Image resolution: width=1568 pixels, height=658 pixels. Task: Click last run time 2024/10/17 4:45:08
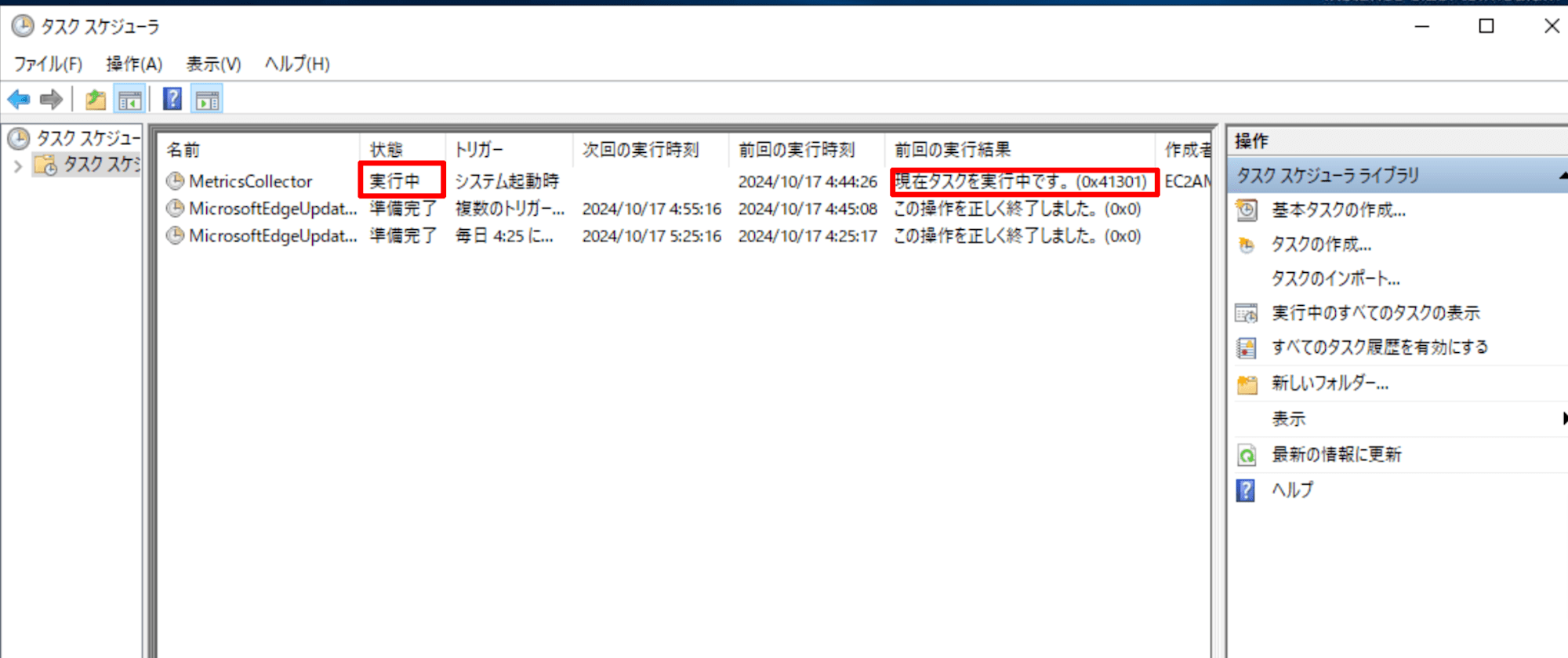point(808,209)
